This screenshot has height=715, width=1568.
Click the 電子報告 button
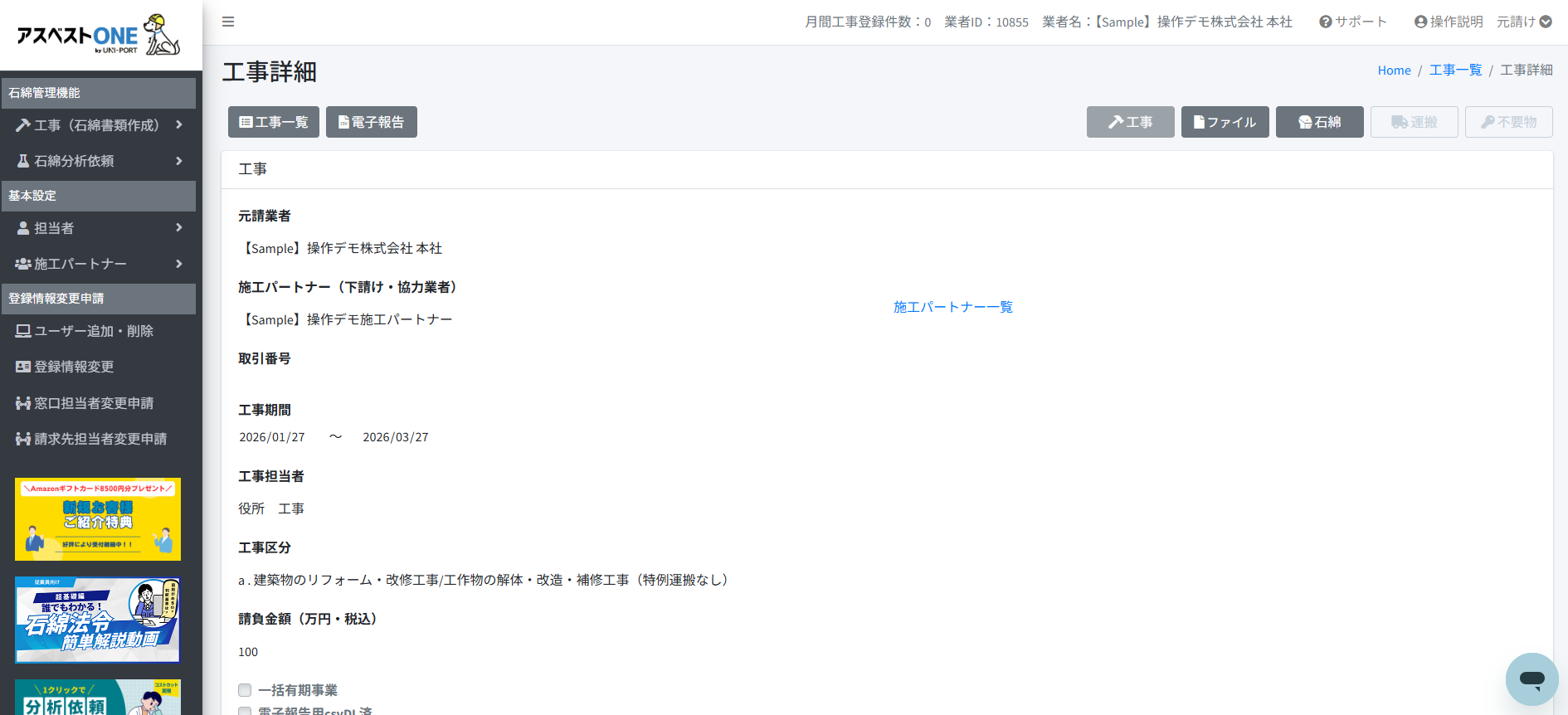(371, 122)
